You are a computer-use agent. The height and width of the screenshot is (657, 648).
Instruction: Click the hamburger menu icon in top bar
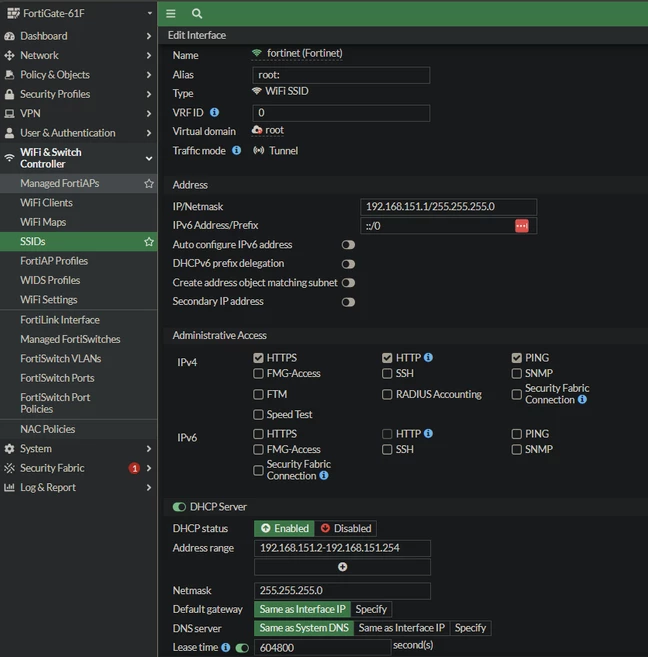(170, 13)
